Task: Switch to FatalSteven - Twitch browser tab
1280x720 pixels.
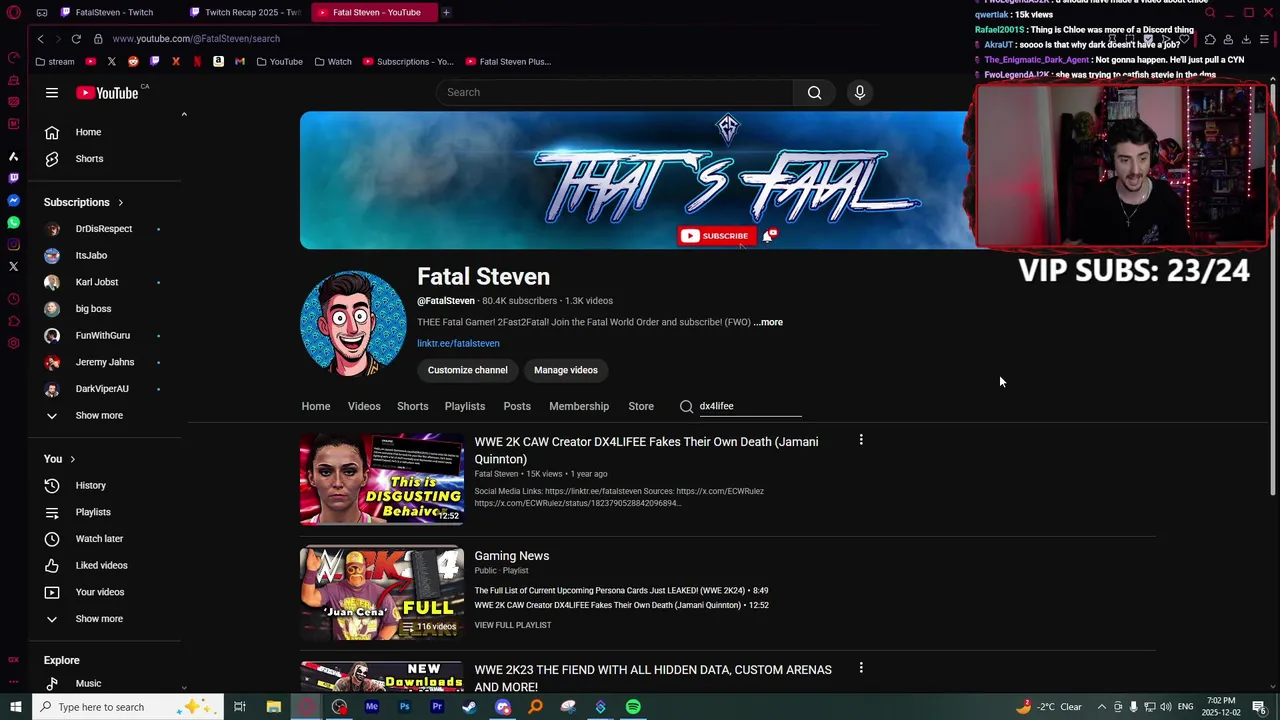Action: pos(113,12)
